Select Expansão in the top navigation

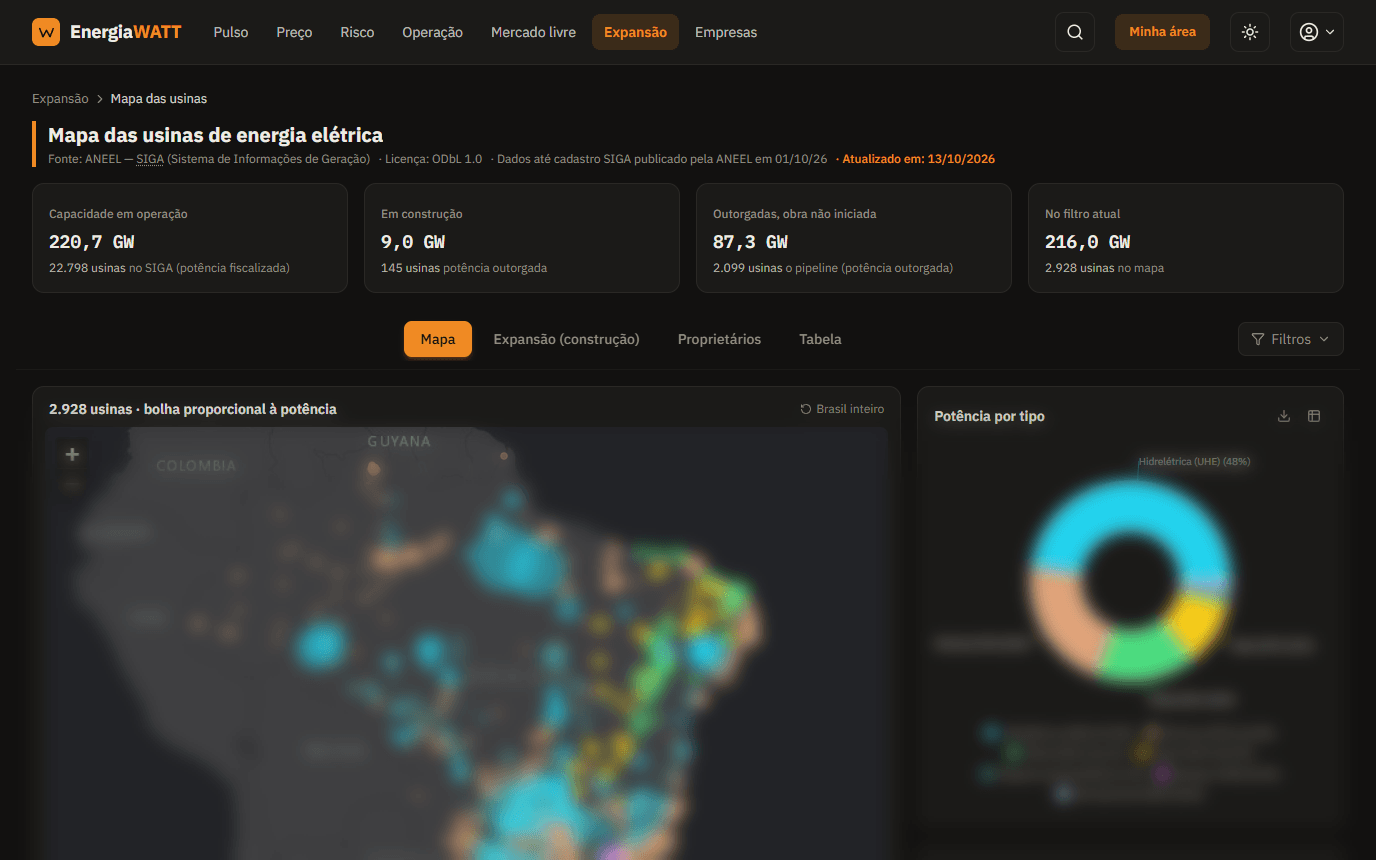635,32
